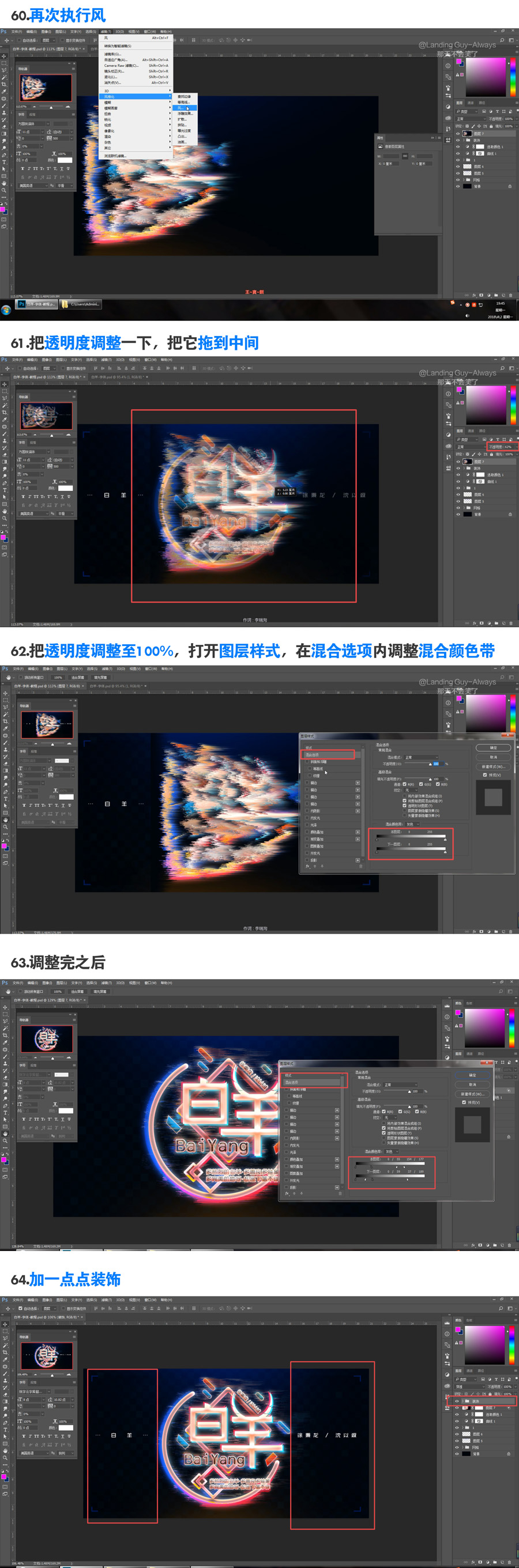This screenshot has height=1568, width=519.
Task: Click 适合屏幕 in step 62 options bar
Action: (x=78, y=678)
